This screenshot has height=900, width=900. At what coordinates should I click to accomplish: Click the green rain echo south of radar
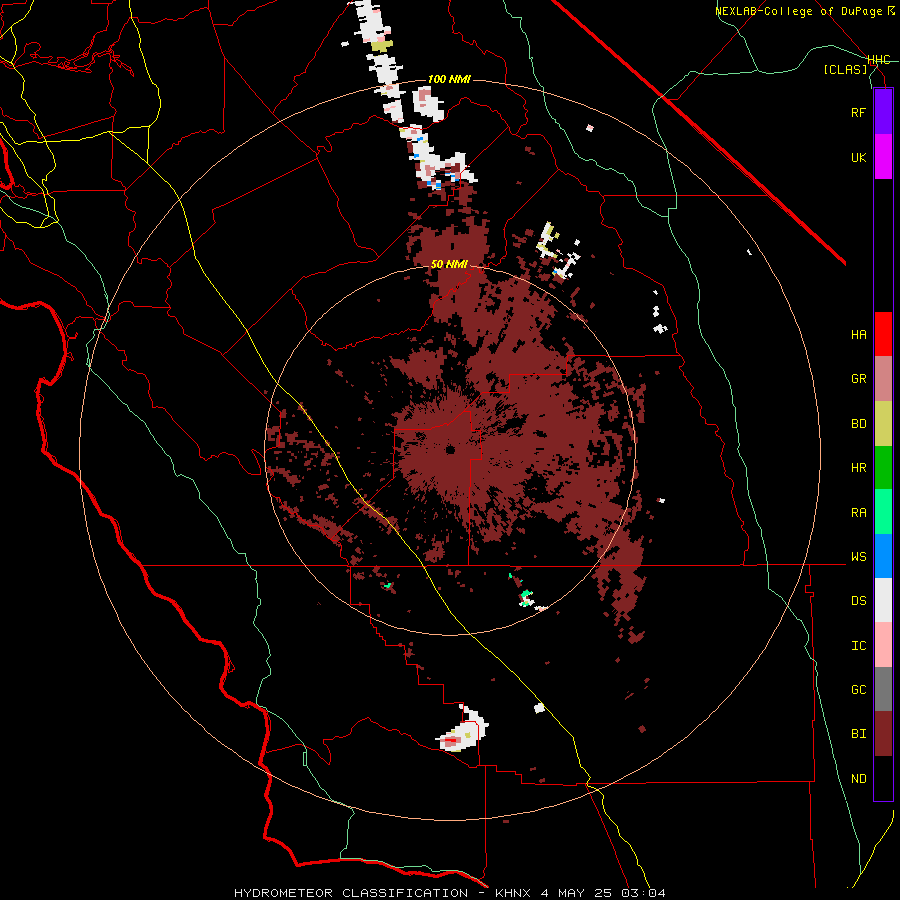526,597
